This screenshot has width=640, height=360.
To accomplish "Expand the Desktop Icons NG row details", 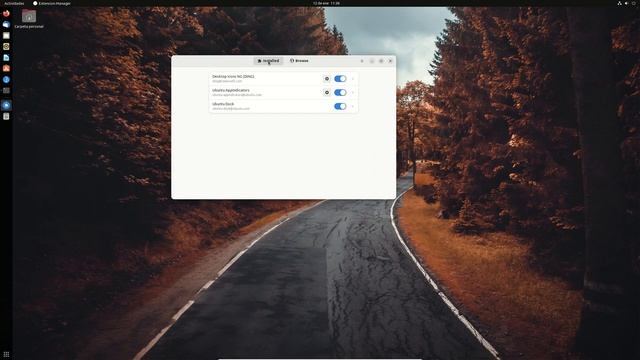I will 353,79.
